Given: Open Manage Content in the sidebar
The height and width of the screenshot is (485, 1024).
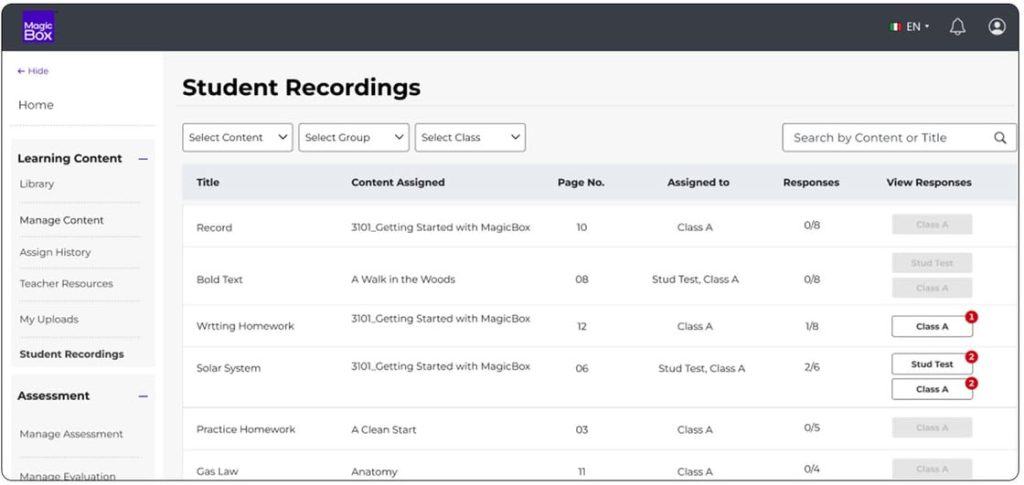Looking at the screenshot, I should 61,220.
